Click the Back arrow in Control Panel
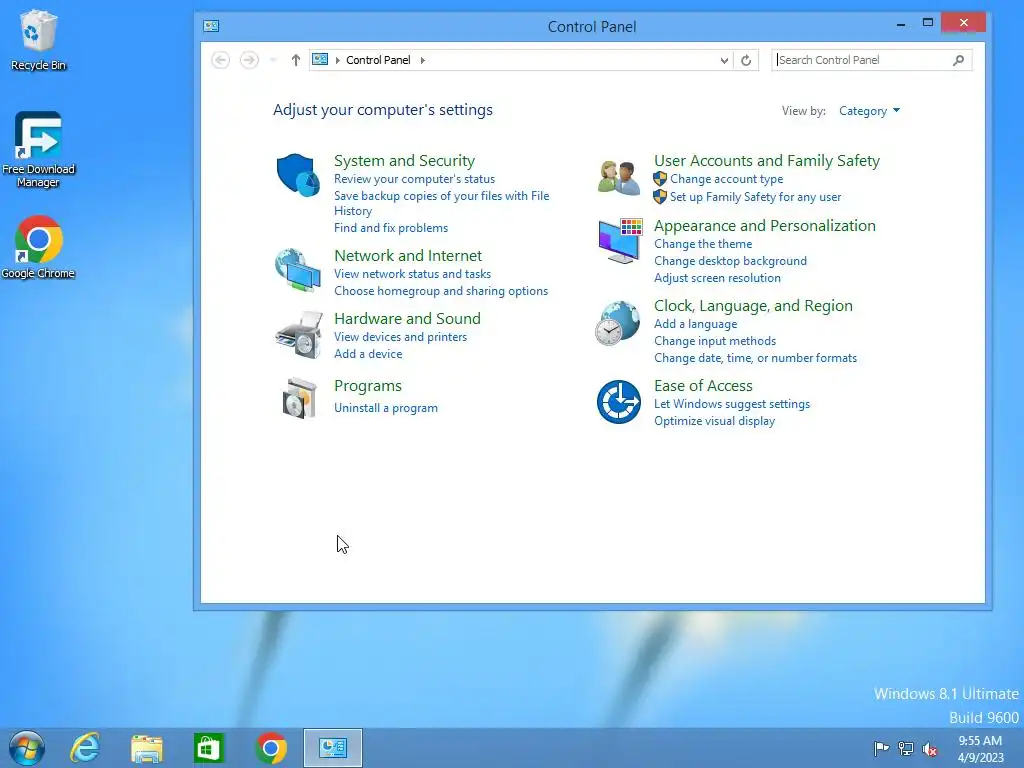This screenshot has width=1024, height=768. pyautogui.click(x=221, y=60)
